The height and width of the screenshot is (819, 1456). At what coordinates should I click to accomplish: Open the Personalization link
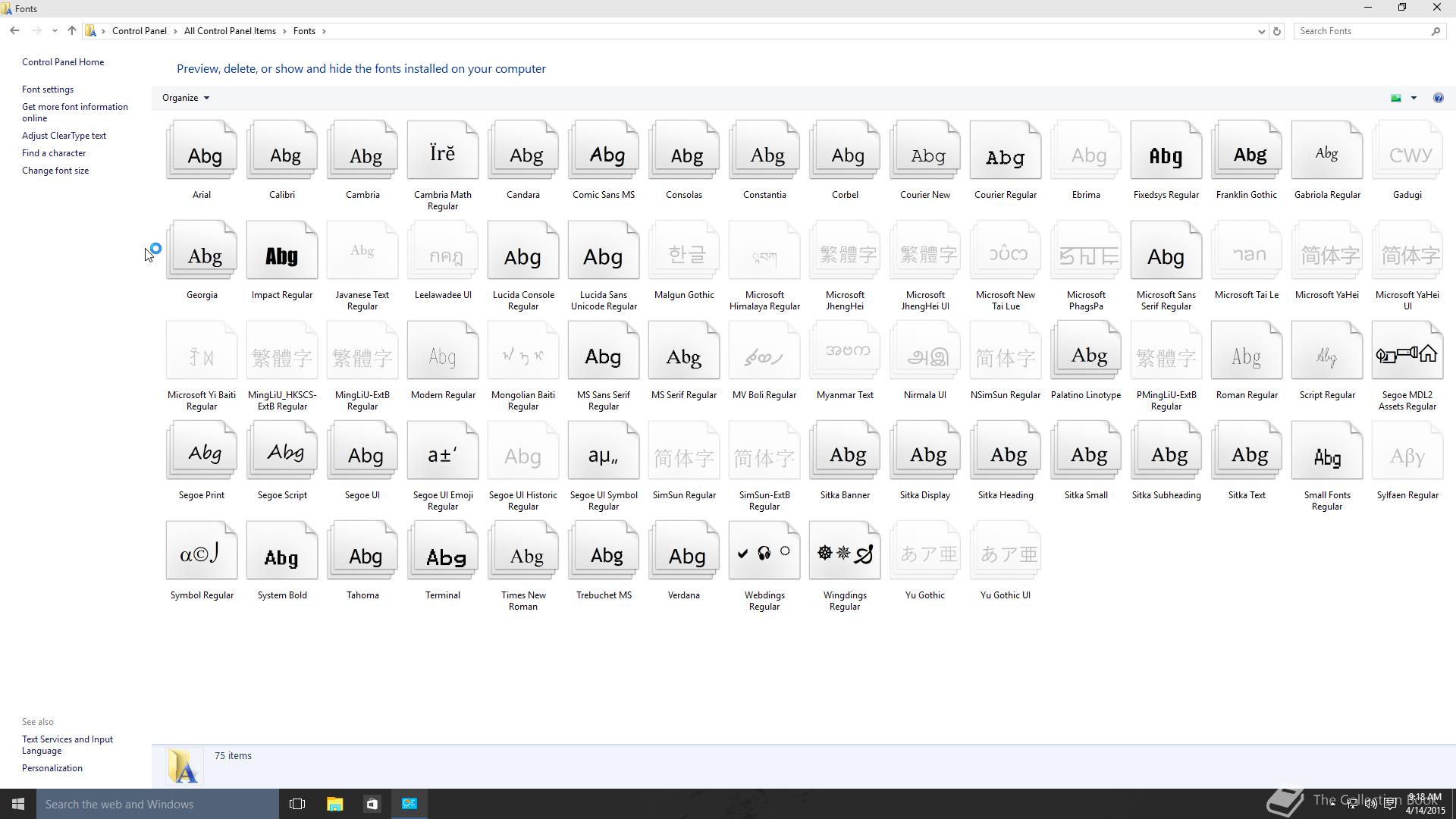click(x=52, y=768)
